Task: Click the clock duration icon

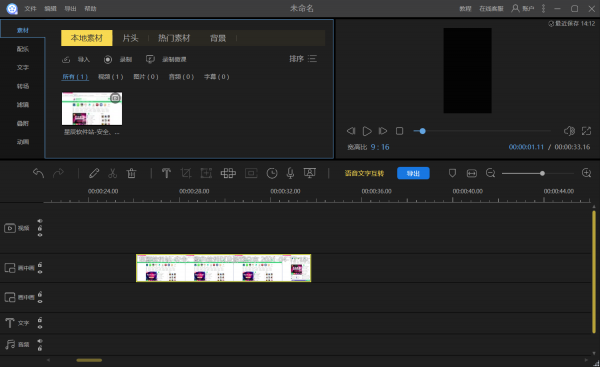Action: tap(272, 173)
